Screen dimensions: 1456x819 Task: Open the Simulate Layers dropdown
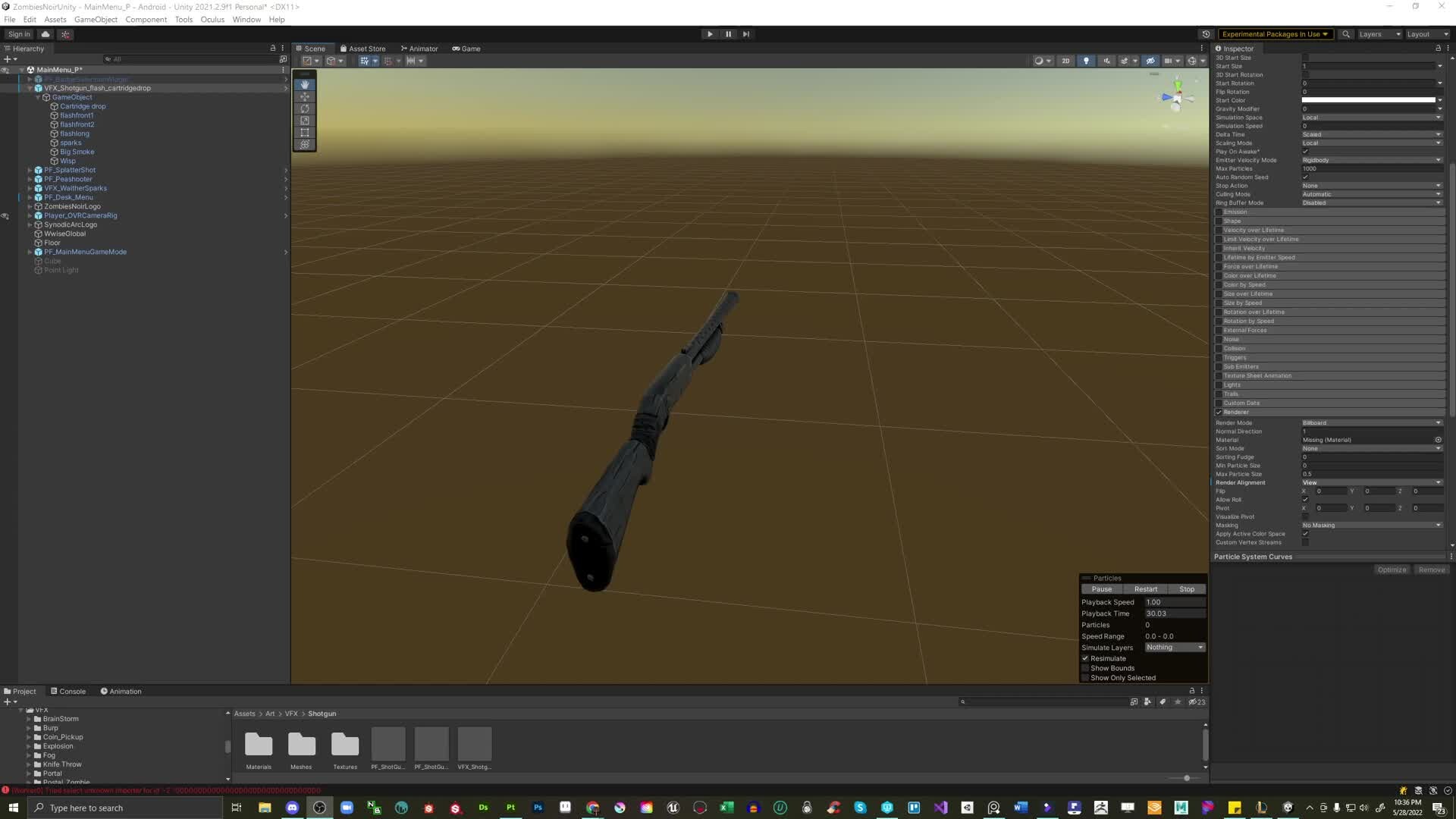pyautogui.click(x=1174, y=647)
